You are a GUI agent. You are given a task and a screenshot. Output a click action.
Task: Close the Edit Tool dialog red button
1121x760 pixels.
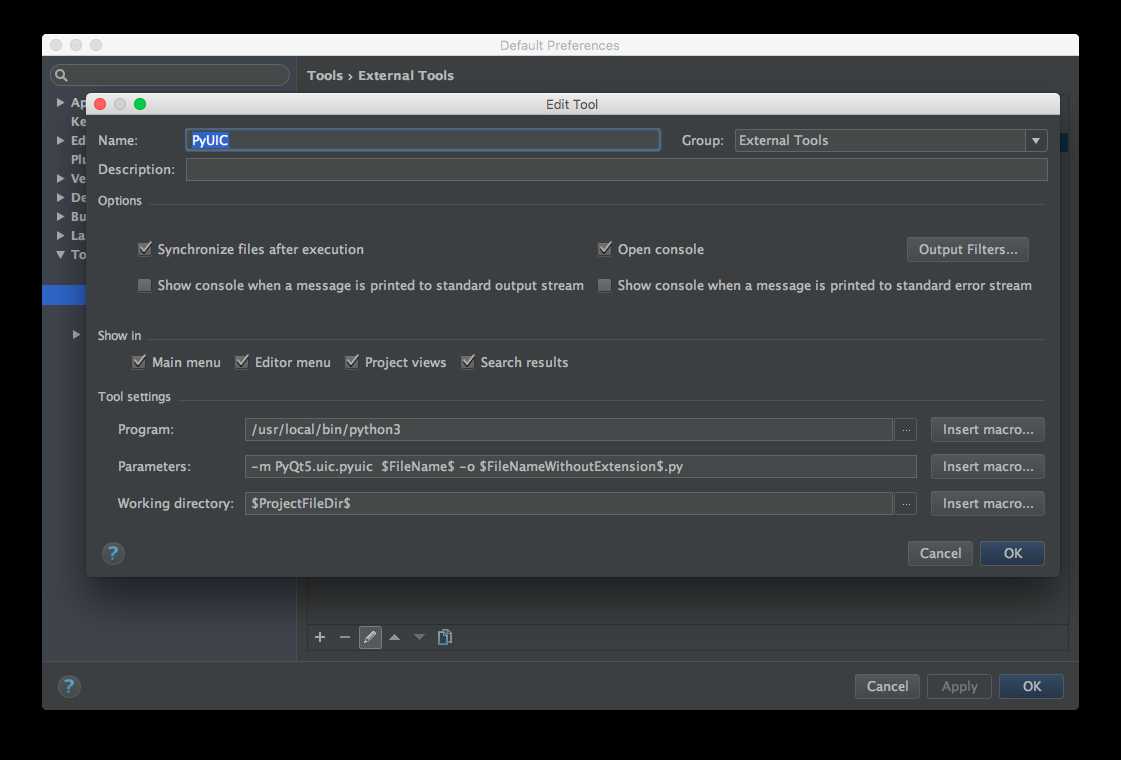tap(101, 104)
